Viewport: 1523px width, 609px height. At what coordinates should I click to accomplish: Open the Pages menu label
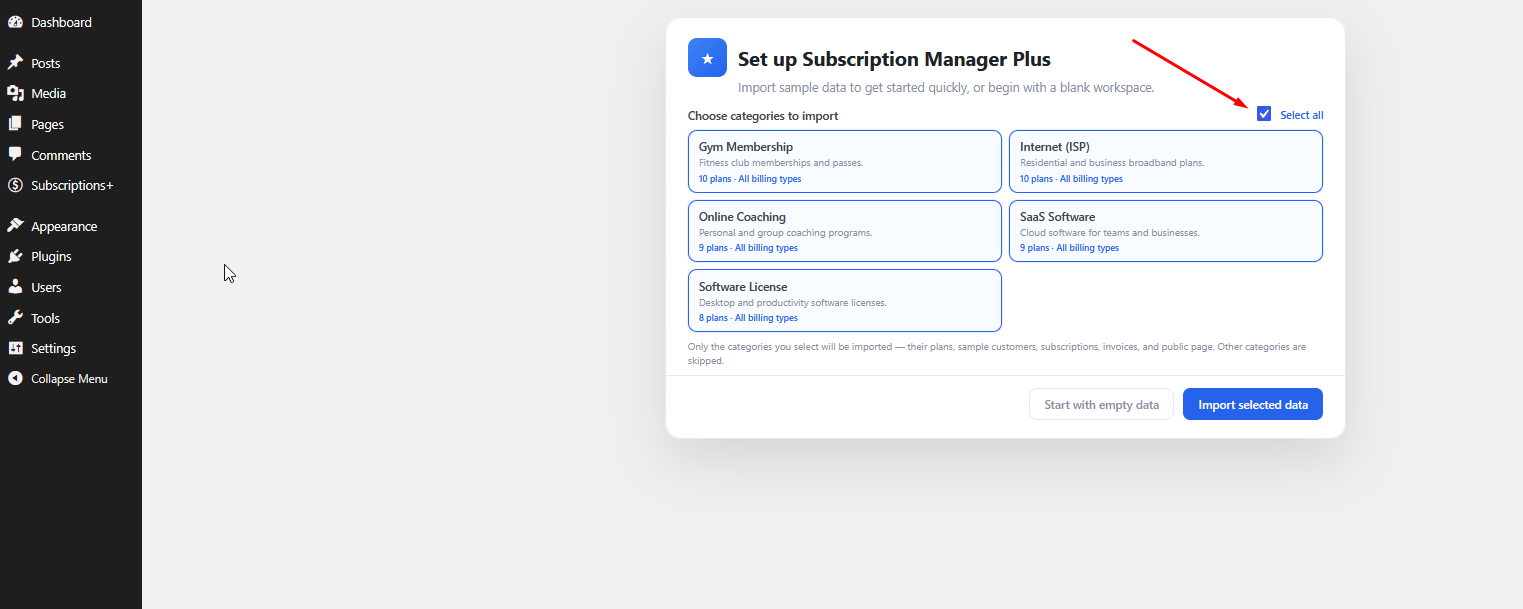pos(47,124)
